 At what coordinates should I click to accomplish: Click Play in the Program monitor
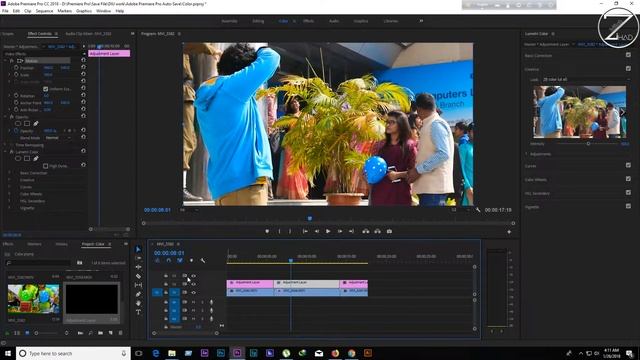[x=328, y=231]
